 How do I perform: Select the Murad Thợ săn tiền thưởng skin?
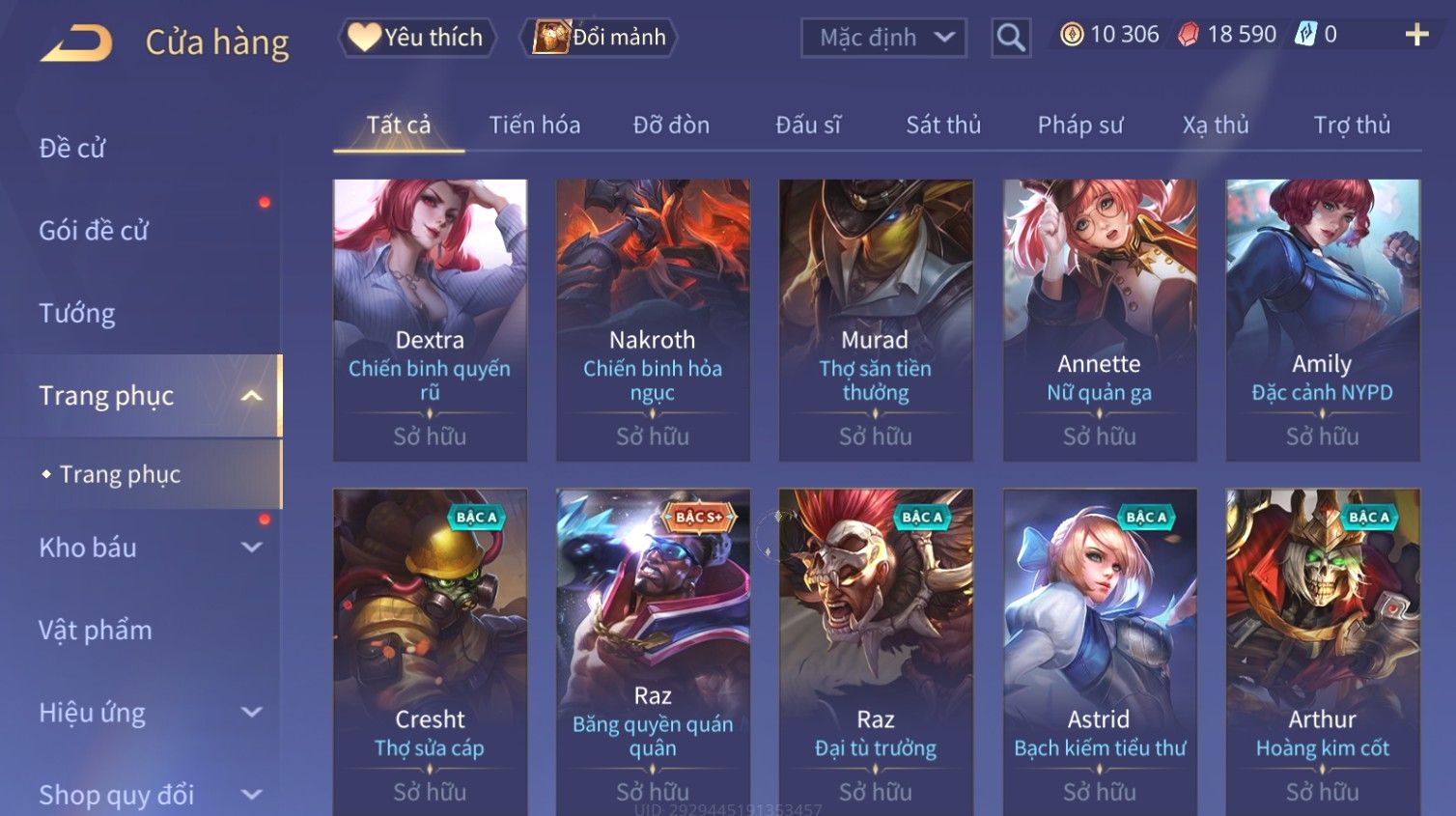click(876, 320)
